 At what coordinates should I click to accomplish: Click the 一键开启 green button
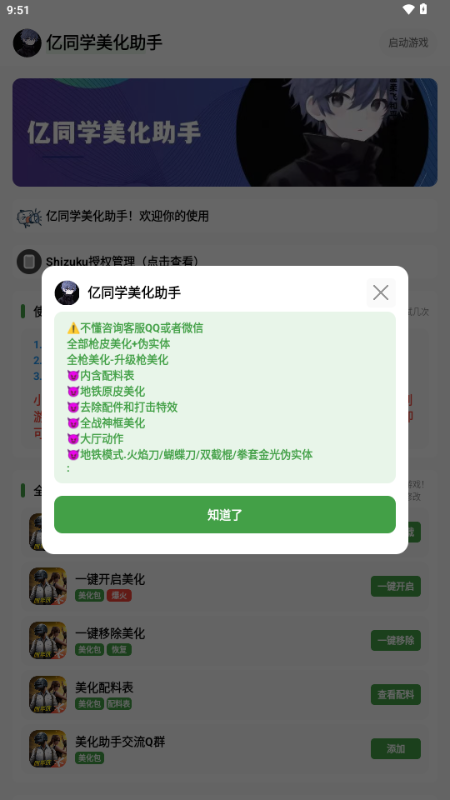coord(396,586)
